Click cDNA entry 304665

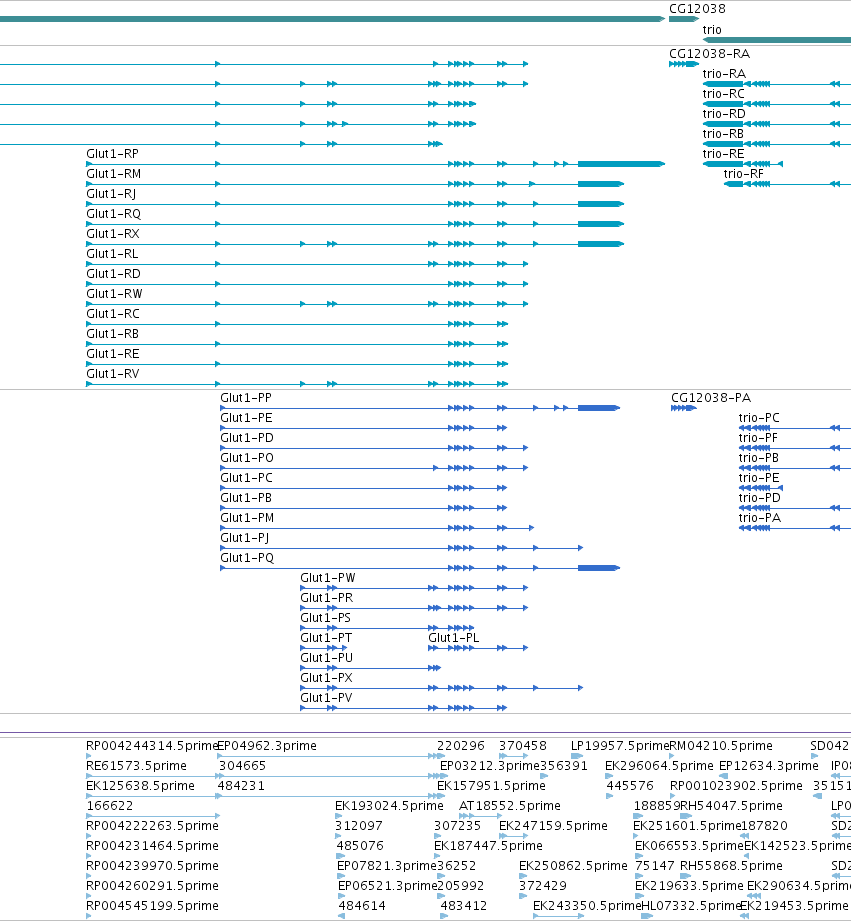[243, 765]
